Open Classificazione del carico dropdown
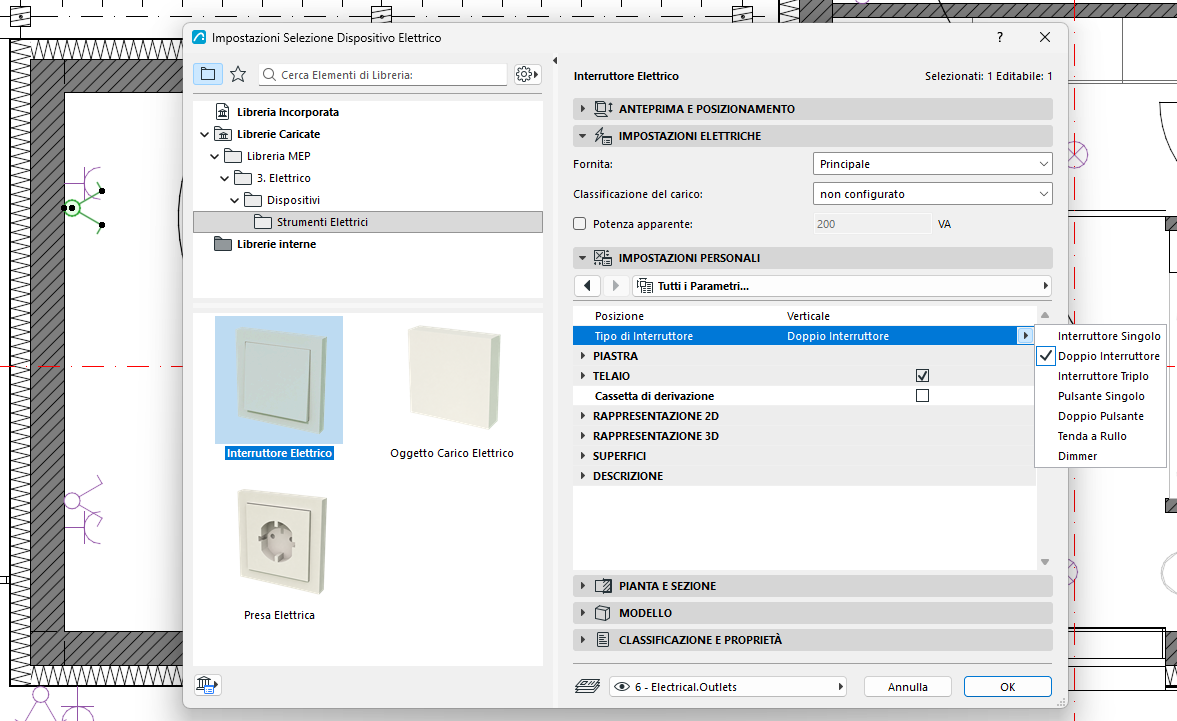 point(932,194)
